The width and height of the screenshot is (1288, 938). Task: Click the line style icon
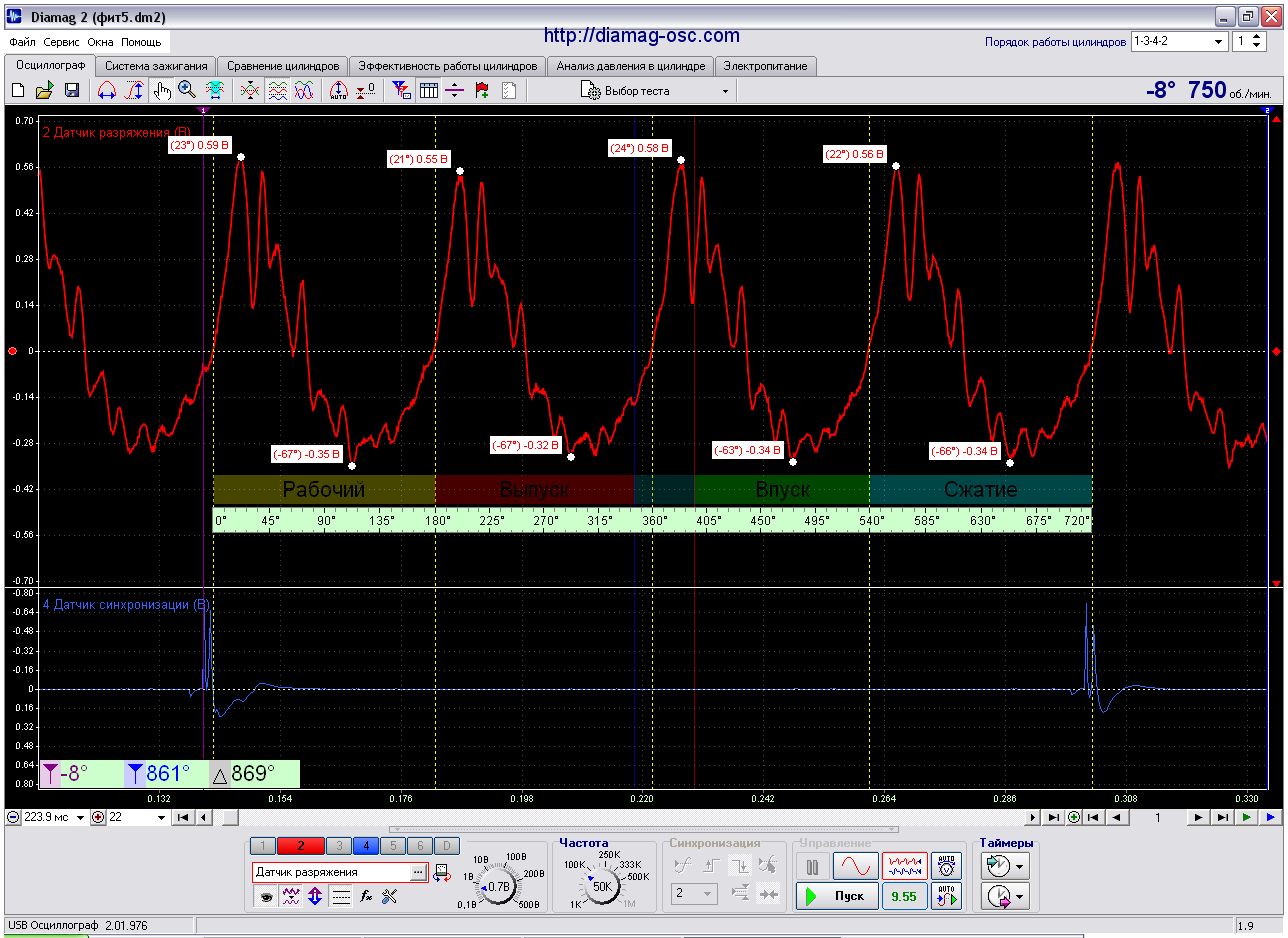point(341,897)
